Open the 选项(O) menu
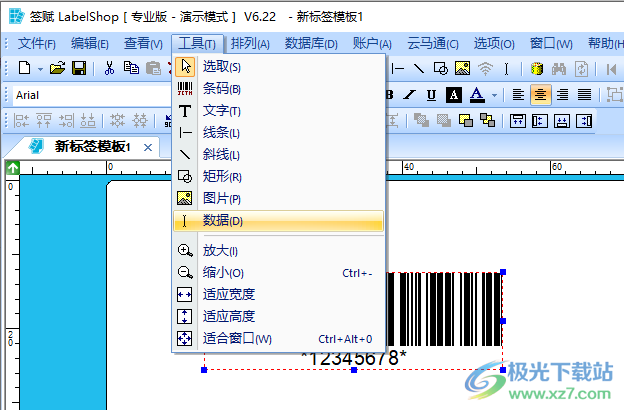 pos(494,43)
